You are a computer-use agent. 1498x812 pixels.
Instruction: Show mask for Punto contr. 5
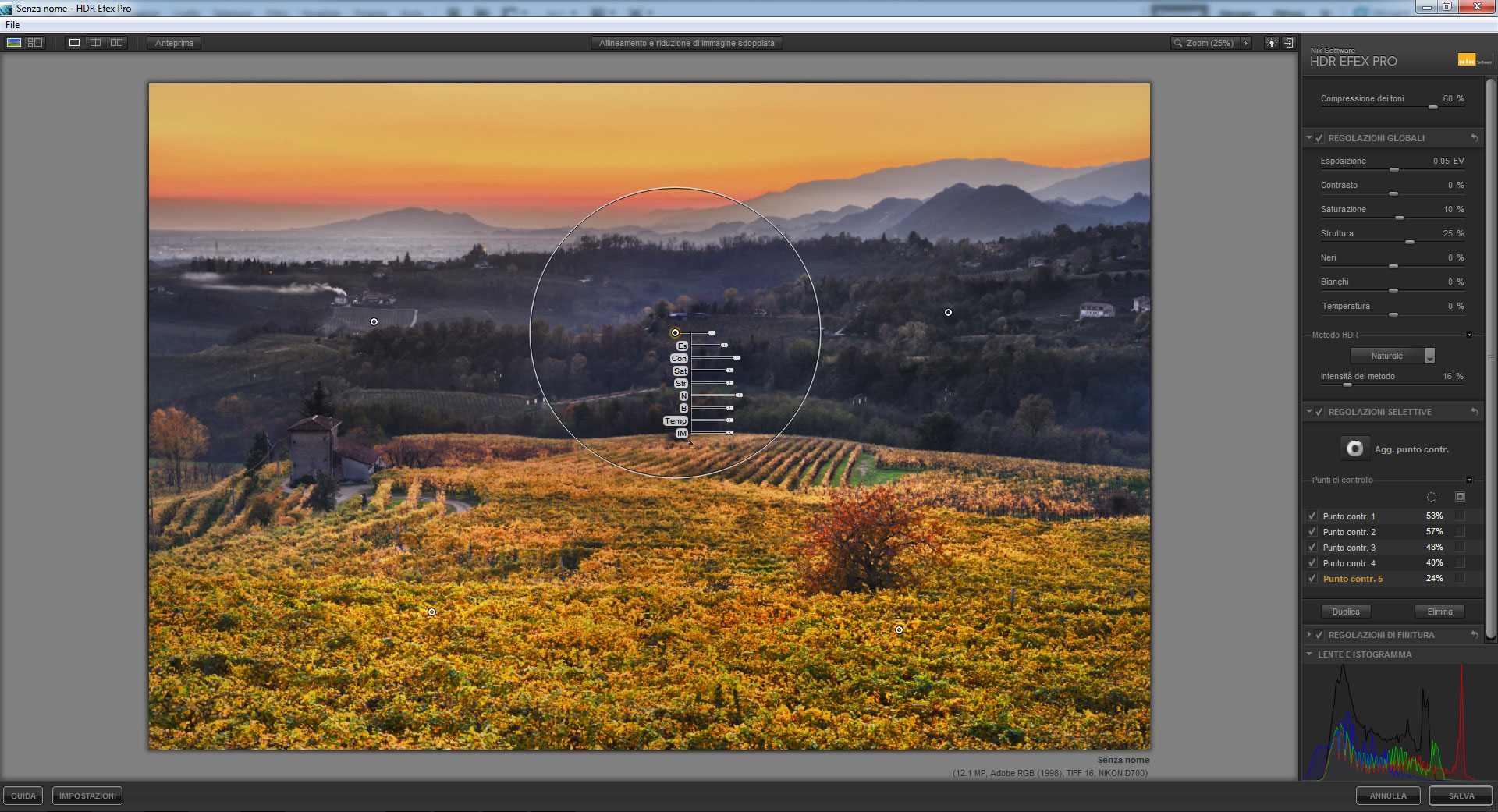tap(1460, 578)
